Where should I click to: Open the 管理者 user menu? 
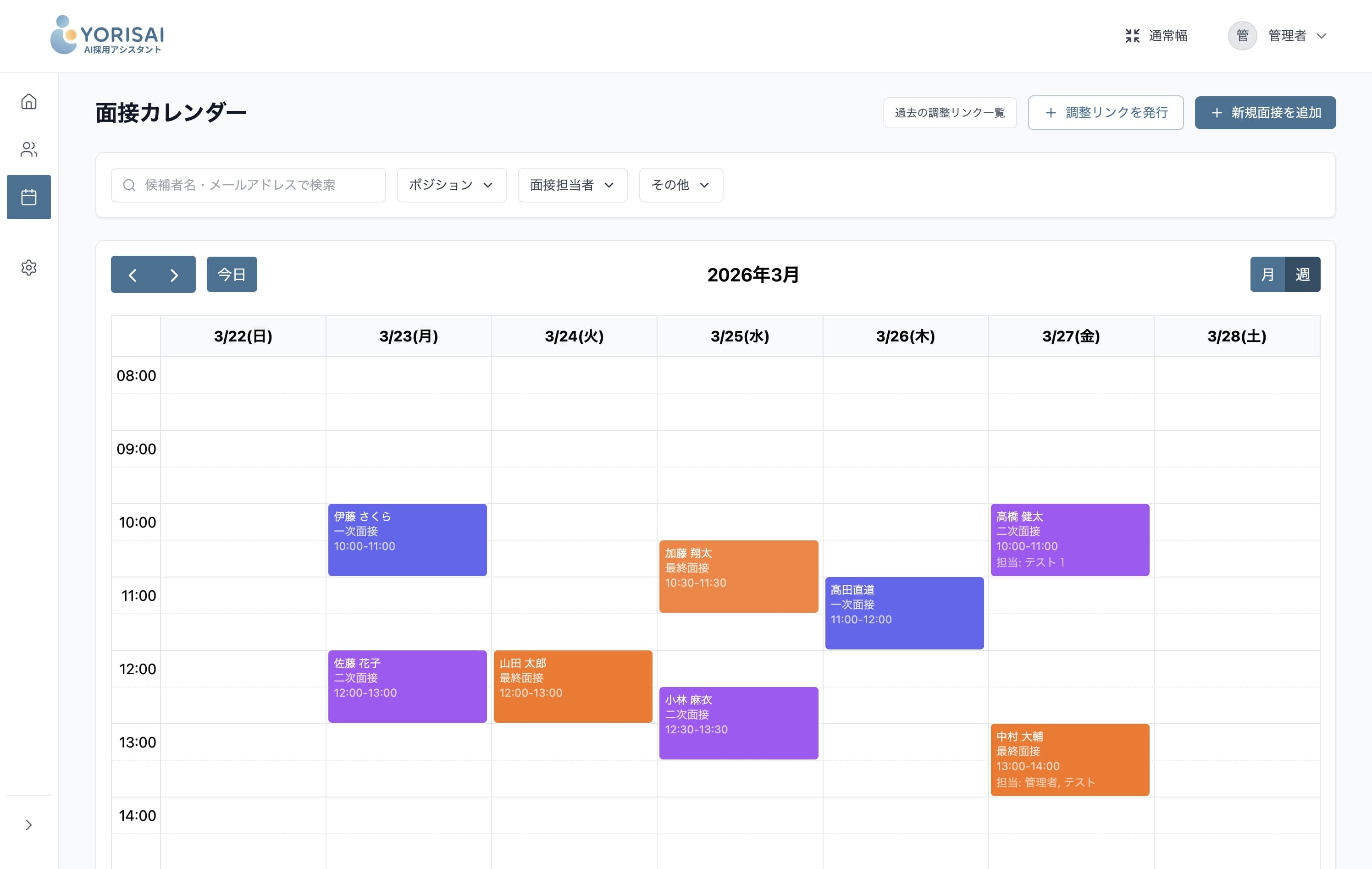(1278, 35)
